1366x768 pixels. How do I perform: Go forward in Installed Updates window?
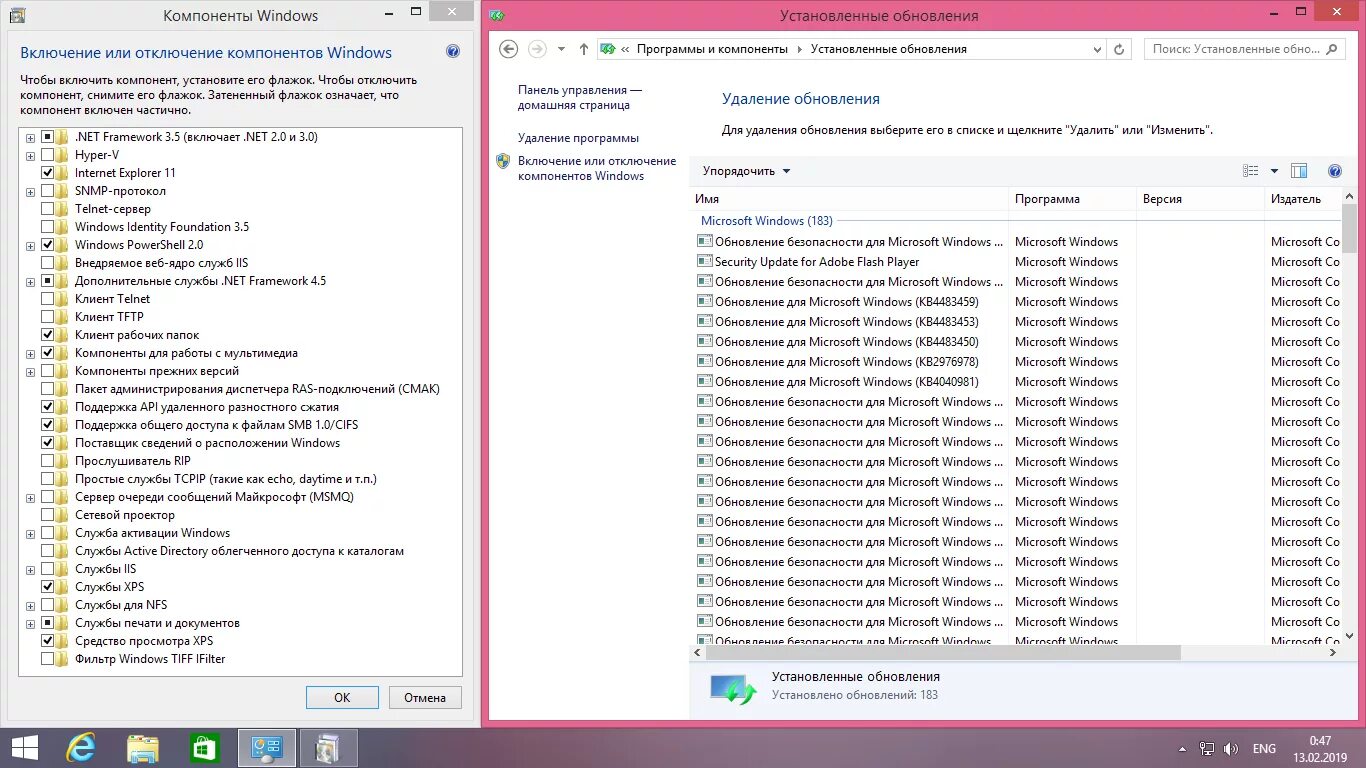click(x=537, y=49)
